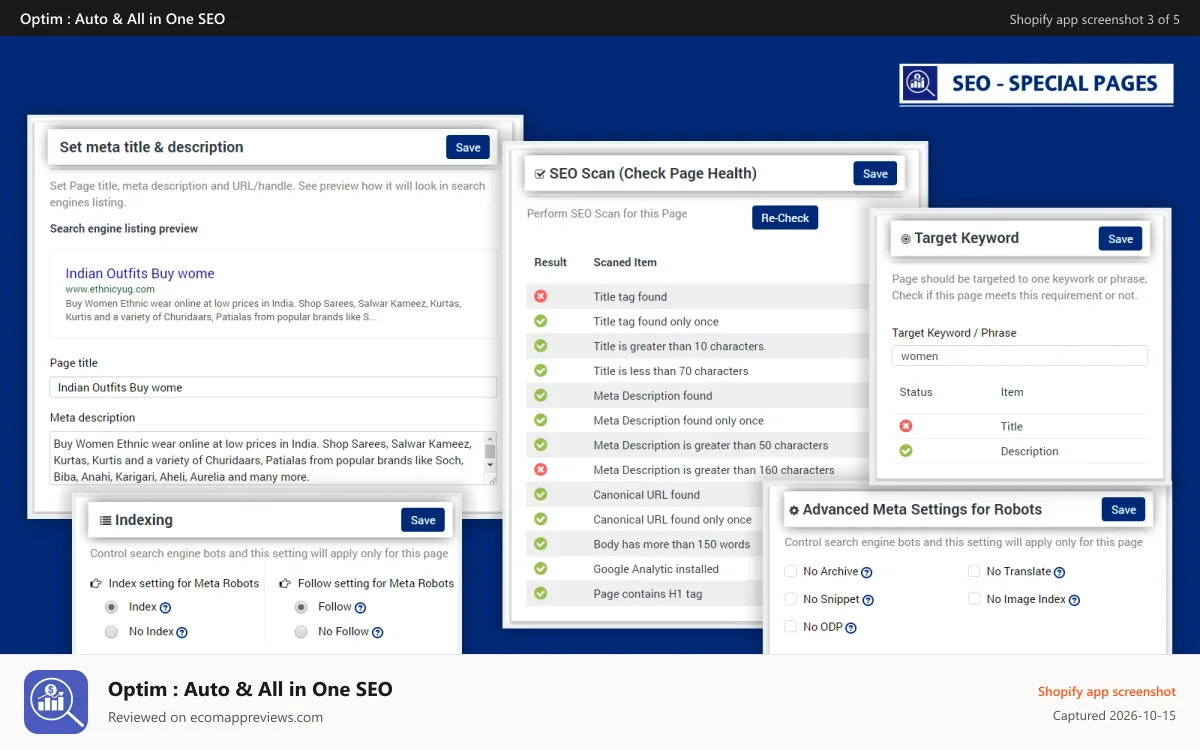Click green check for Meta Description found only once
Image resolution: width=1200 pixels, height=750 pixels.
click(540, 420)
